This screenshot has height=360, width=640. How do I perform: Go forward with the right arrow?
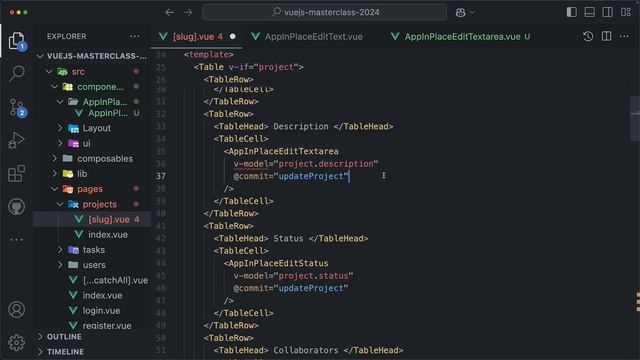tap(188, 13)
